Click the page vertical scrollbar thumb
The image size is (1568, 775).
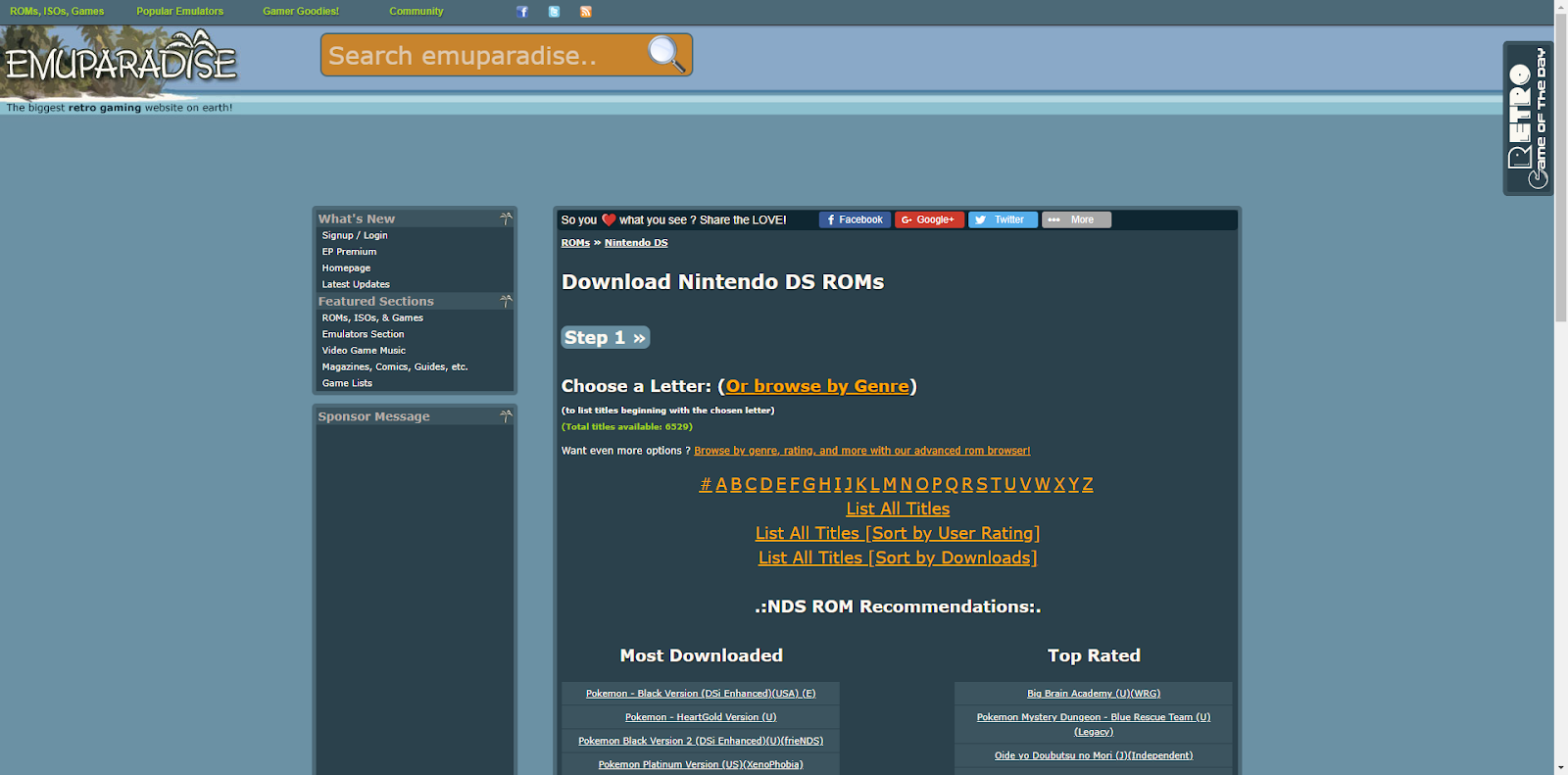tap(1560, 169)
